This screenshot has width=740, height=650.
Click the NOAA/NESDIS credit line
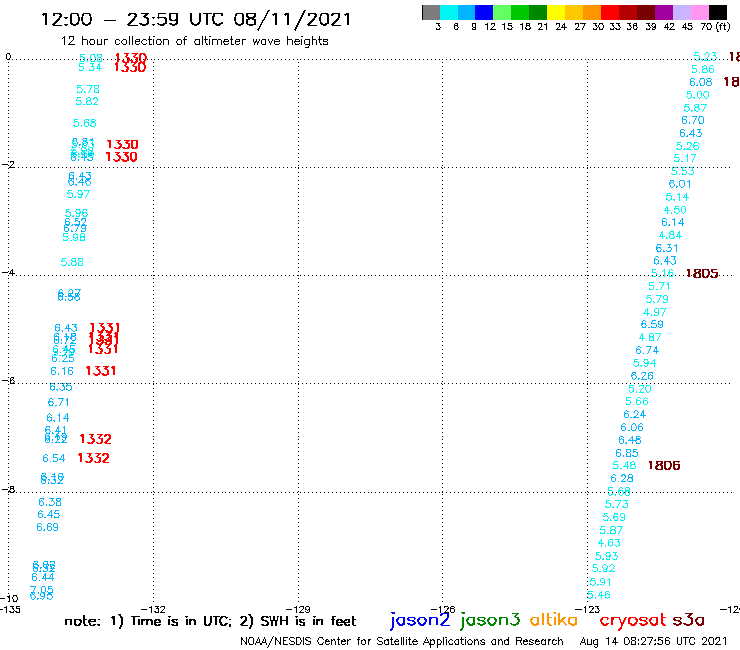coord(402,641)
